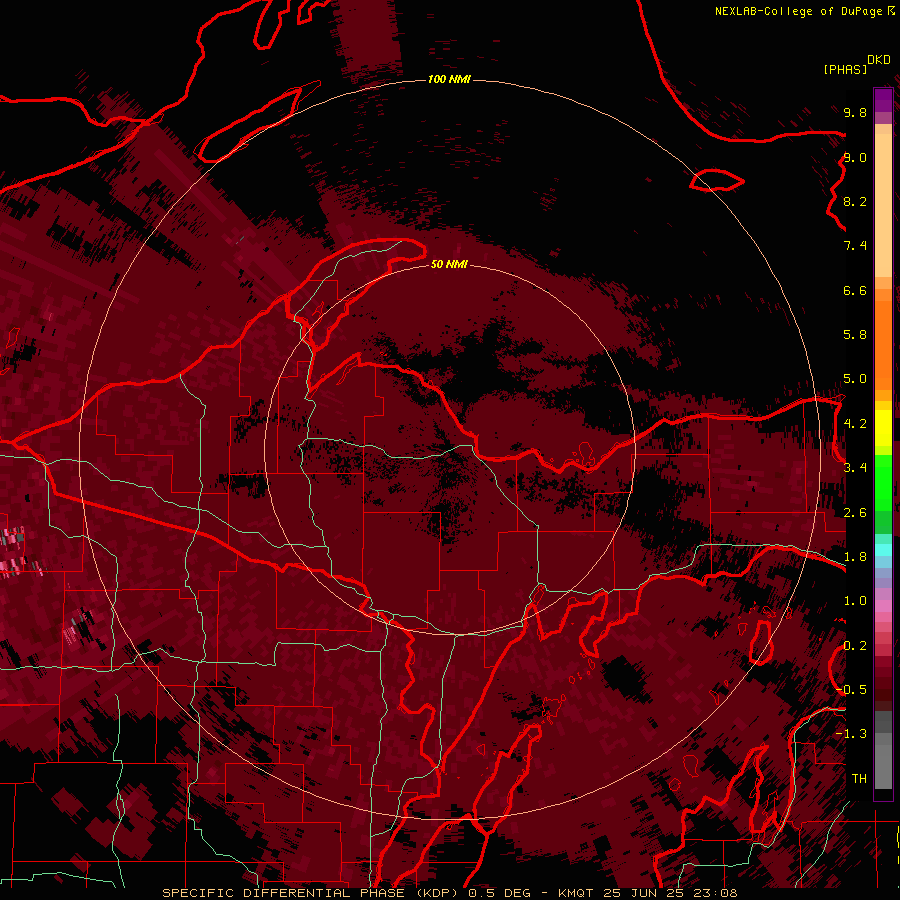Select the TH legend label
The height and width of the screenshot is (900, 900).
859,779
